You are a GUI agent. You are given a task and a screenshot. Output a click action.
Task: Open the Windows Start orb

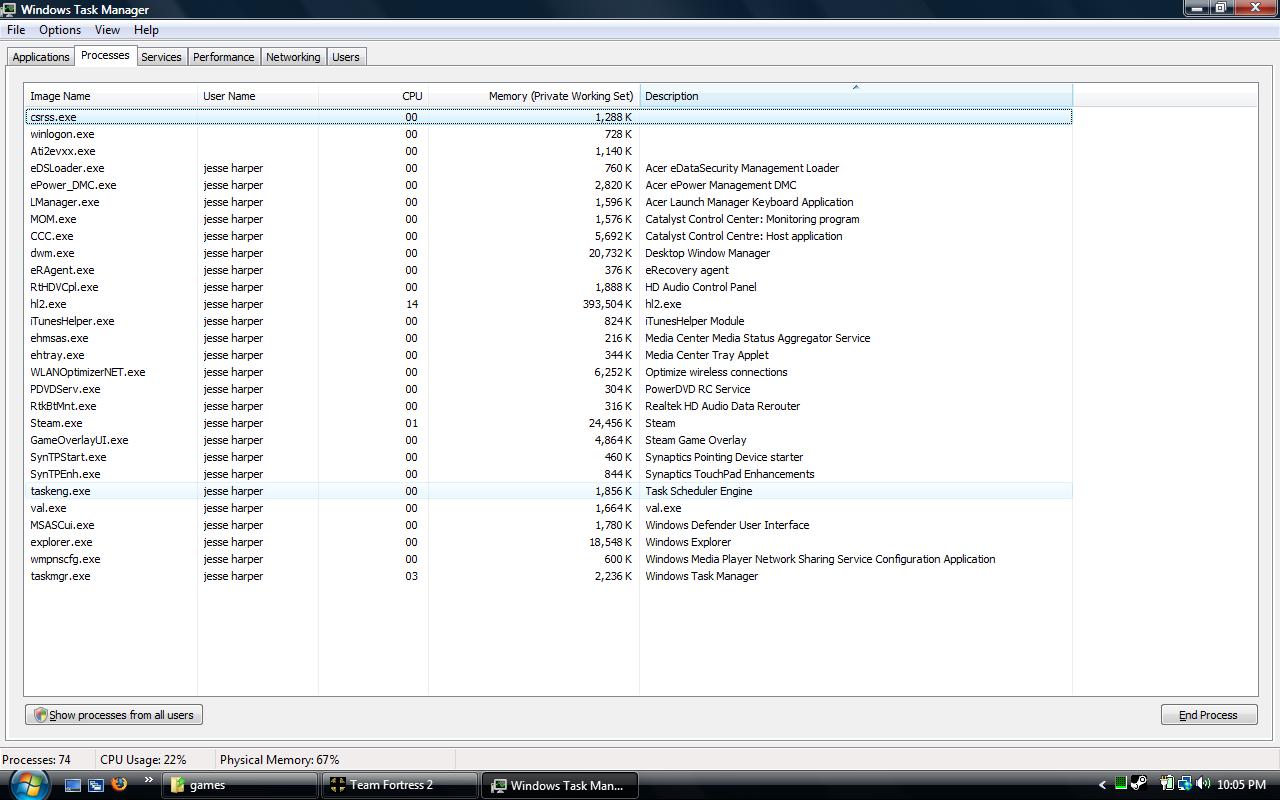click(27, 783)
